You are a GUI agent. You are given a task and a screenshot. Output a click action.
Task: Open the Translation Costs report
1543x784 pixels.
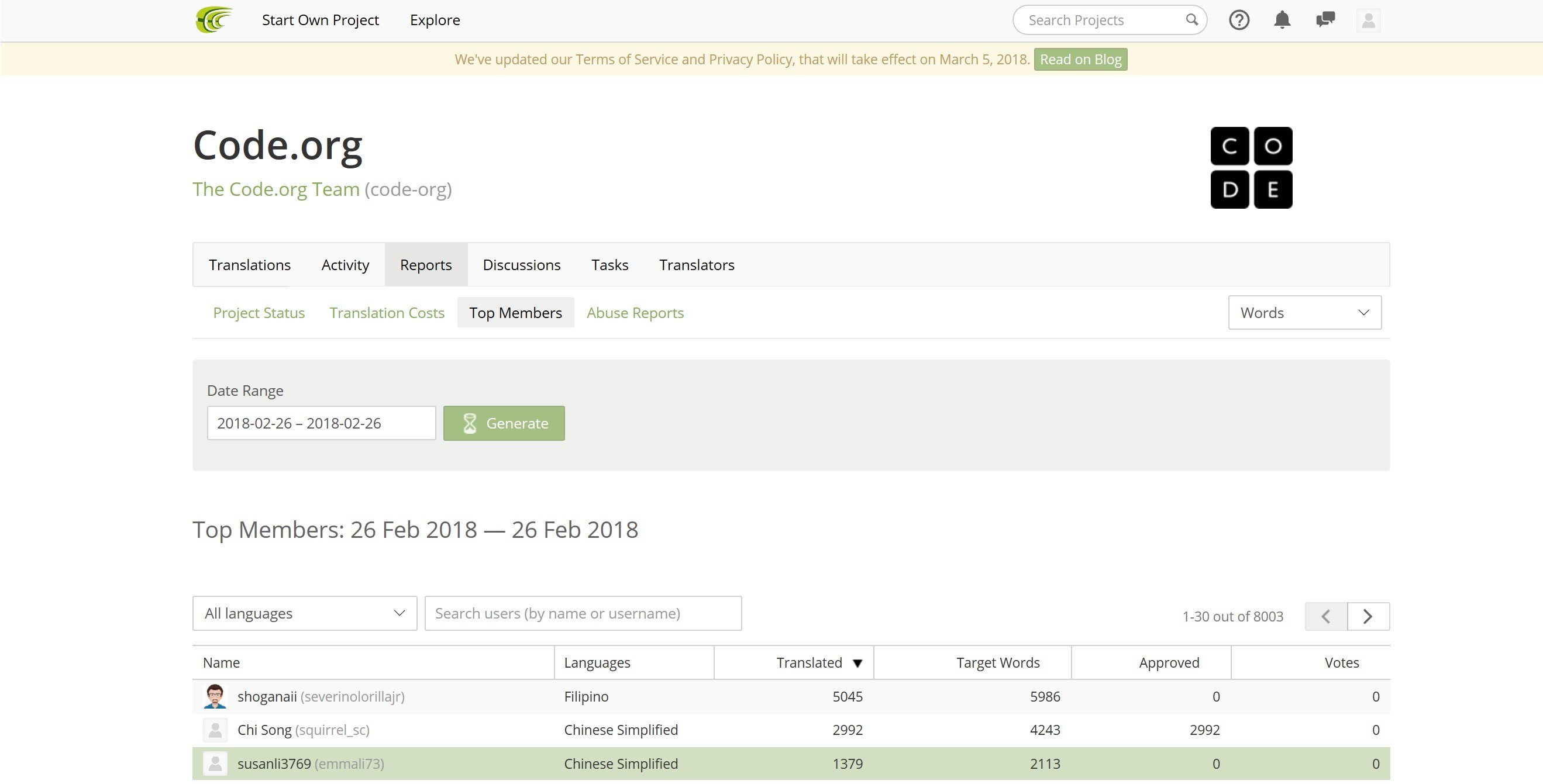coord(387,313)
